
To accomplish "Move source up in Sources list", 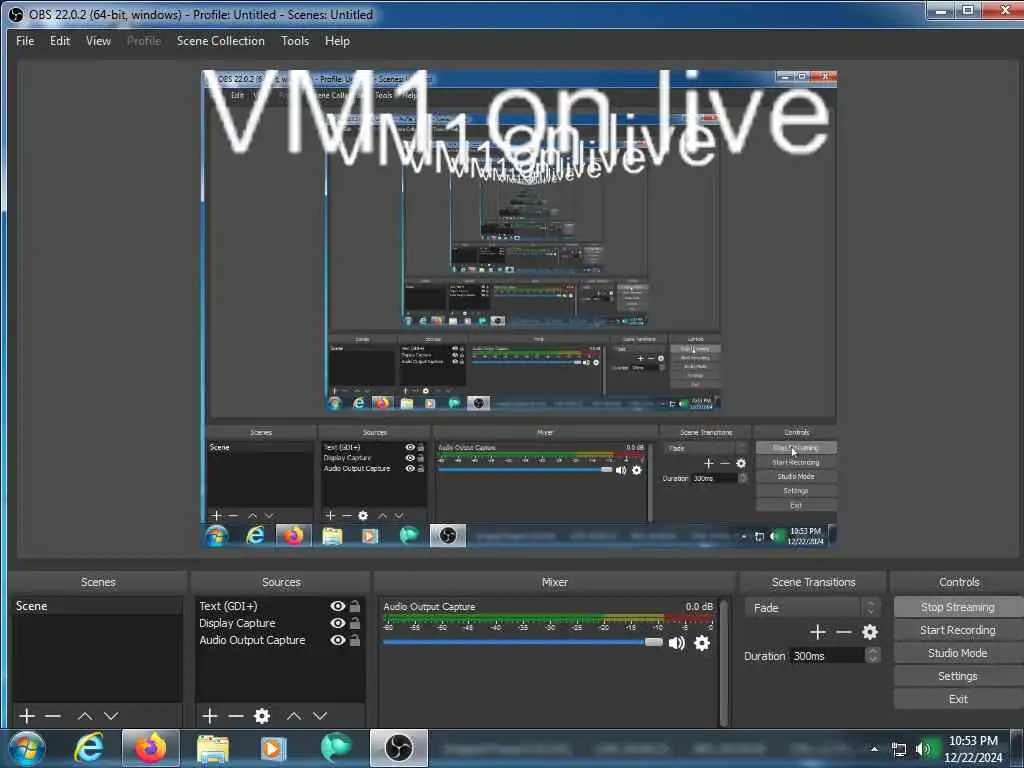I will coord(294,716).
